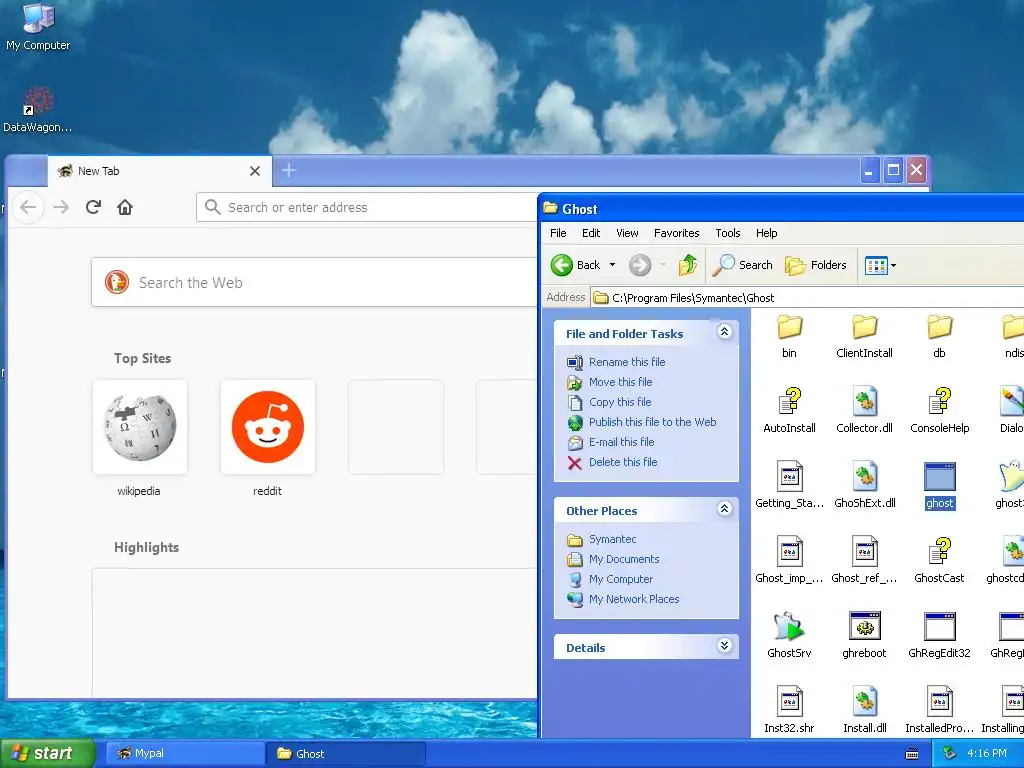Reload the page in Mypal browser
The image size is (1024, 768).
93,207
